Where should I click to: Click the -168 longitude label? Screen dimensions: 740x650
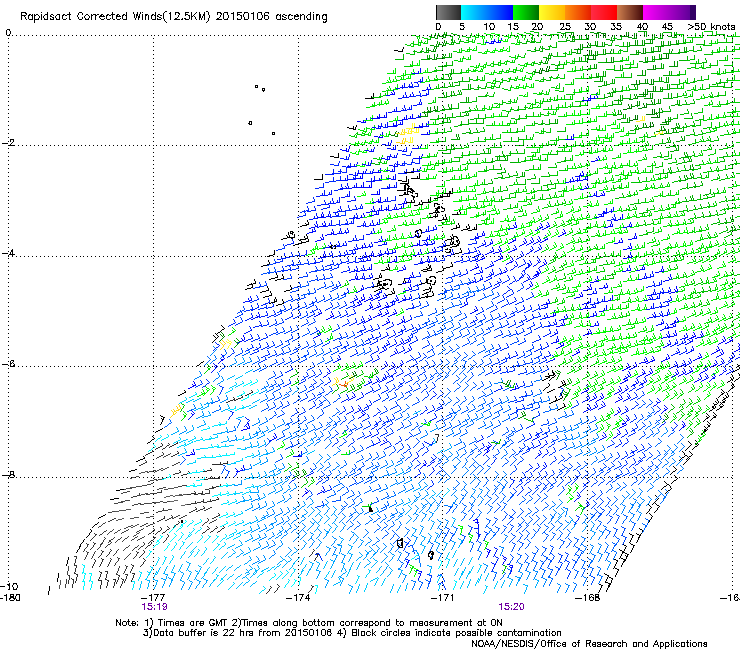pyautogui.click(x=588, y=598)
